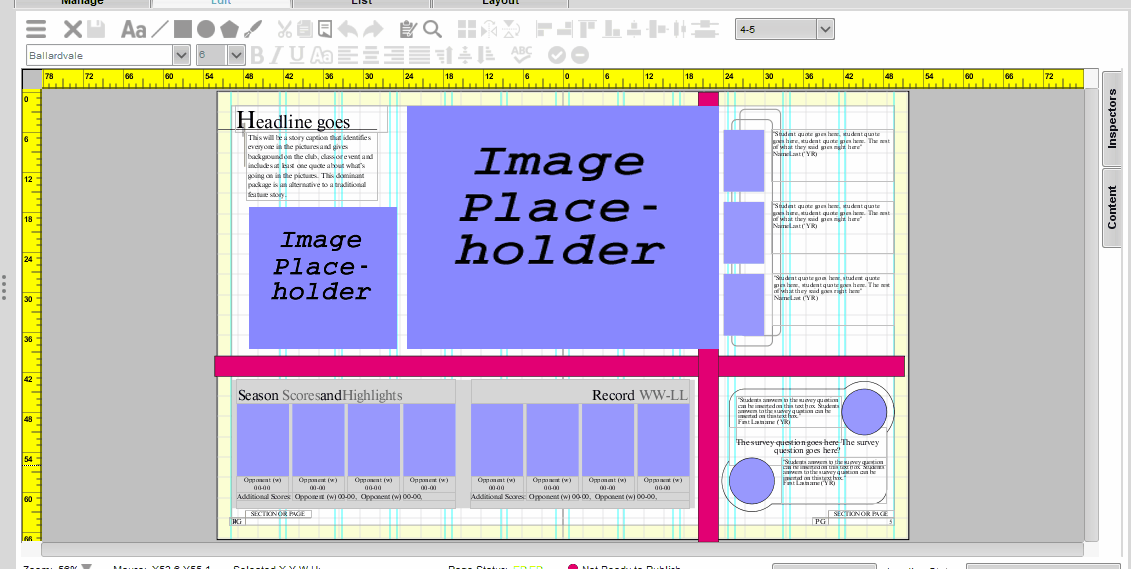Click the minus reject circle icon
Viewport: 1131px width, 569px height.
tap(580, 55)
